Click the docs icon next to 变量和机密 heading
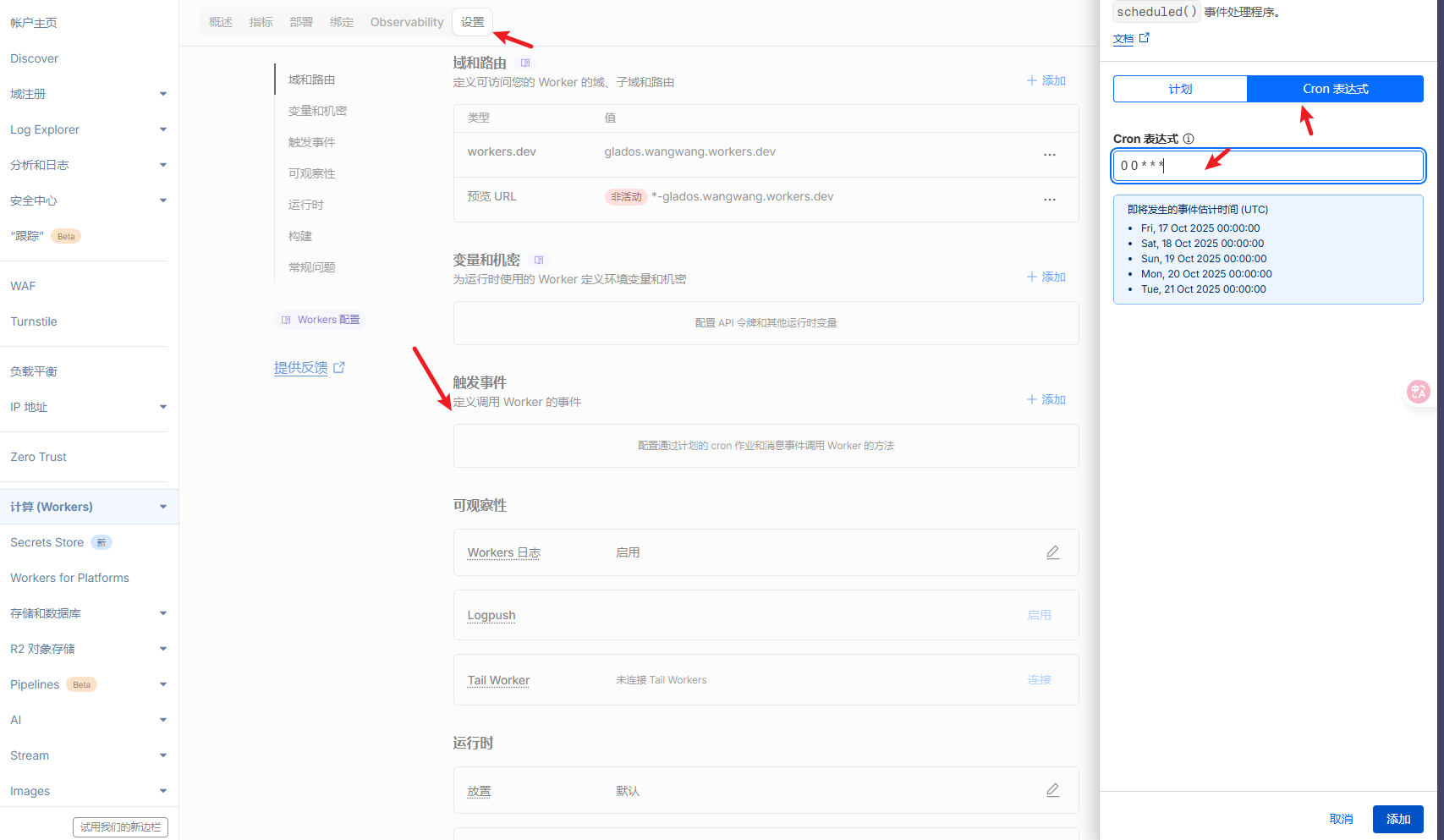Screen dimensions: 1444x840 pos(539,261)
